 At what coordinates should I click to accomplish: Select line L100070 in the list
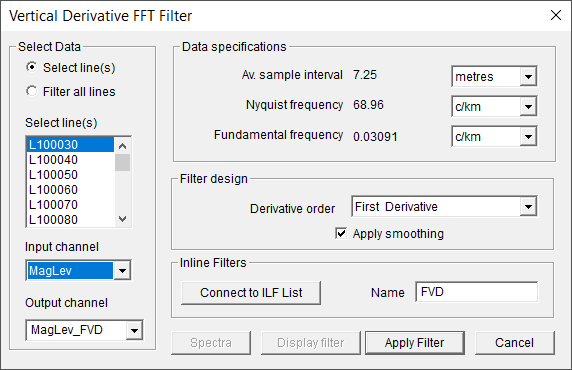(70, 204)
